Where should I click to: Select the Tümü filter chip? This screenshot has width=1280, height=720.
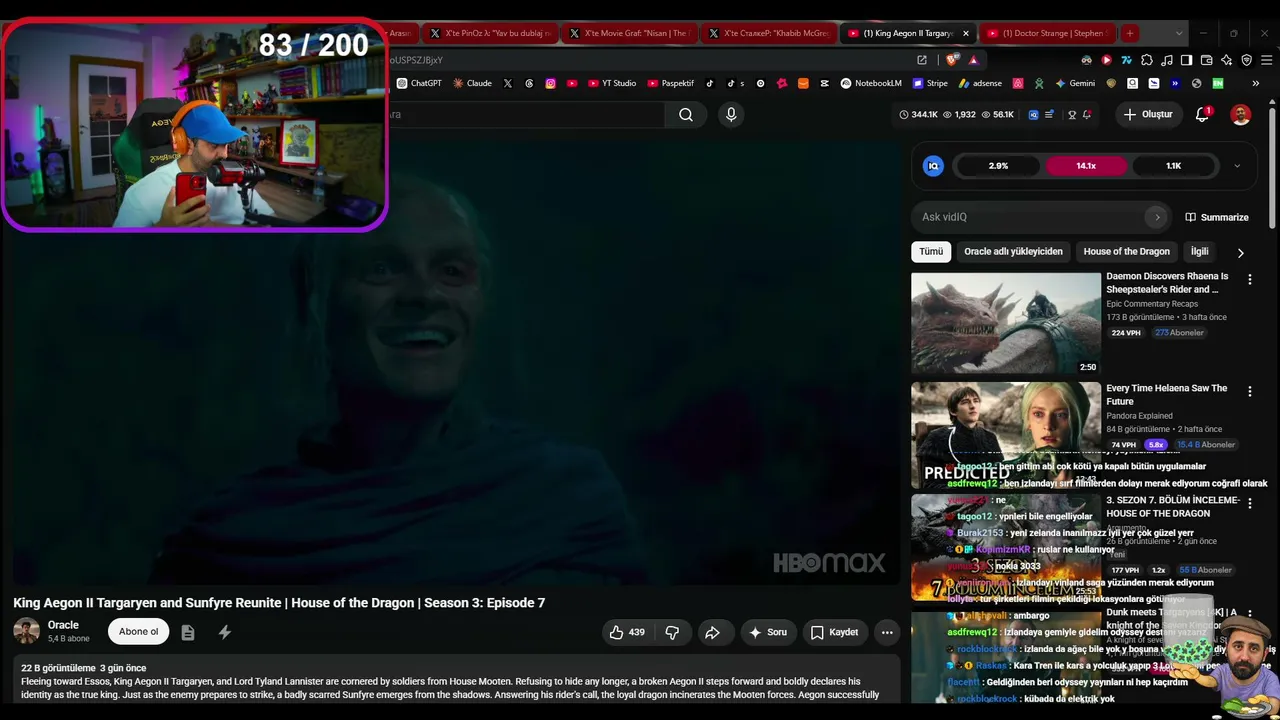tap(931, 252)
